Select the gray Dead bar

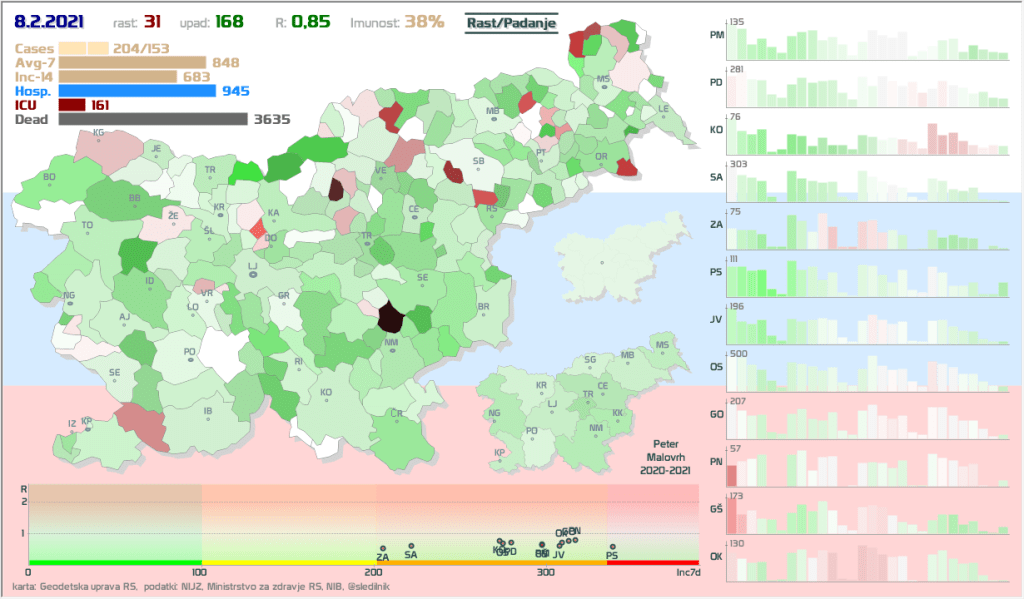click(152, 119)
